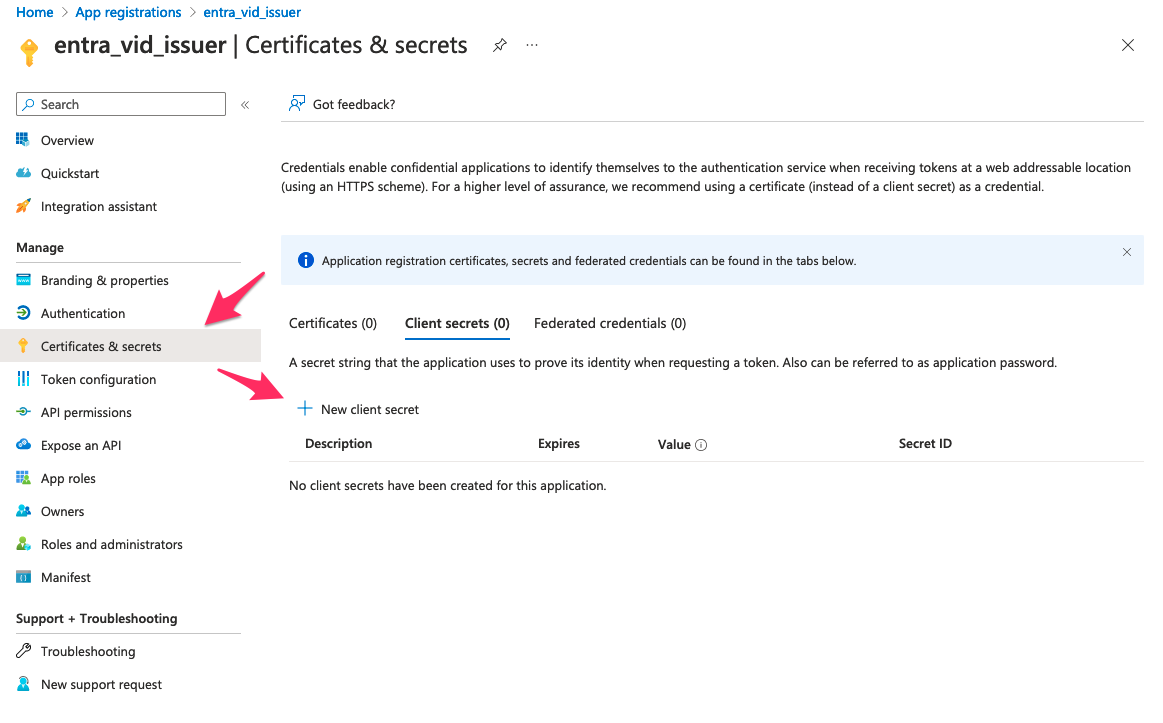The height and width of the screenshot is (723, 1163).
Task: Open the ellipsis more options menu
Action: (532, 46)
